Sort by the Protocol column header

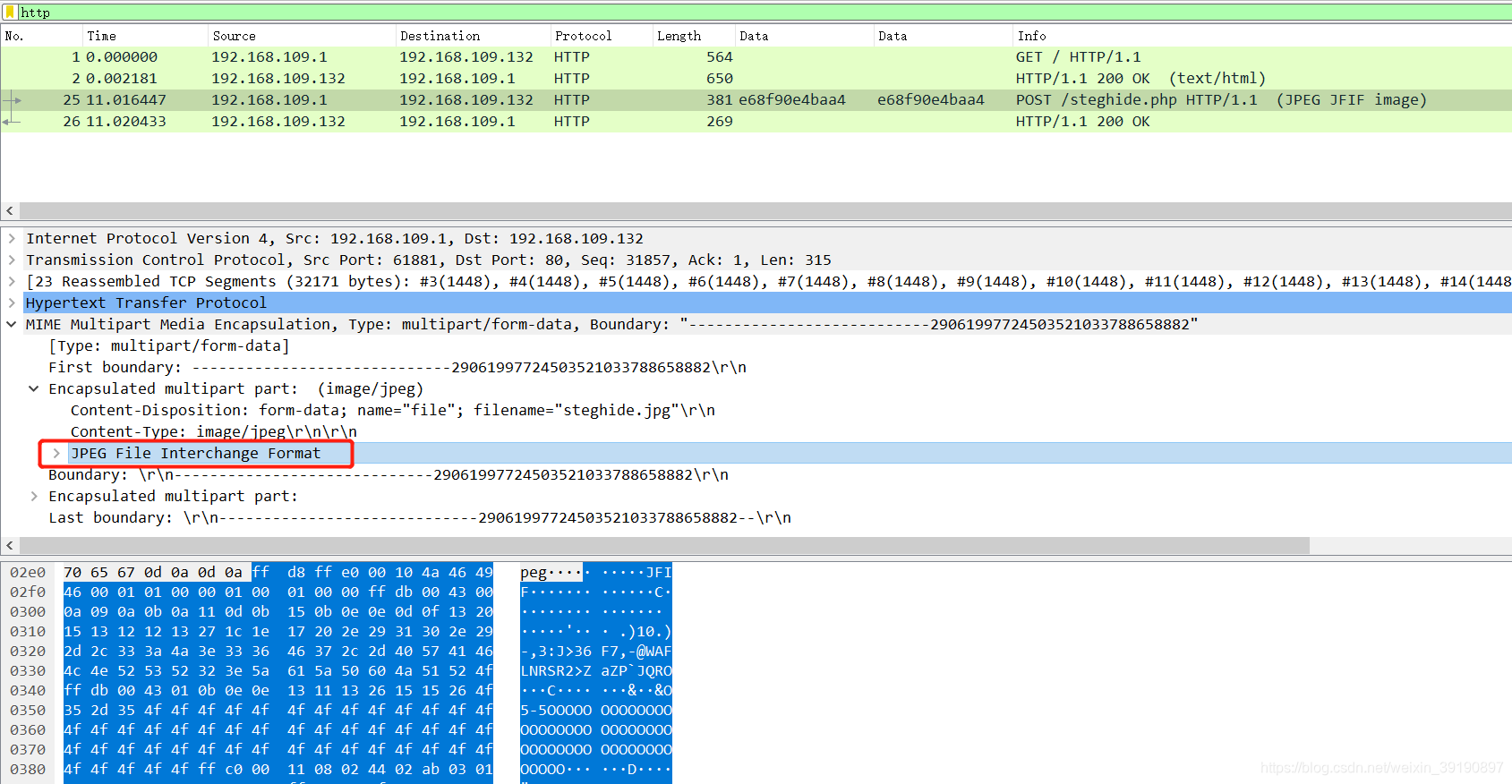click(x=602, y=36)
